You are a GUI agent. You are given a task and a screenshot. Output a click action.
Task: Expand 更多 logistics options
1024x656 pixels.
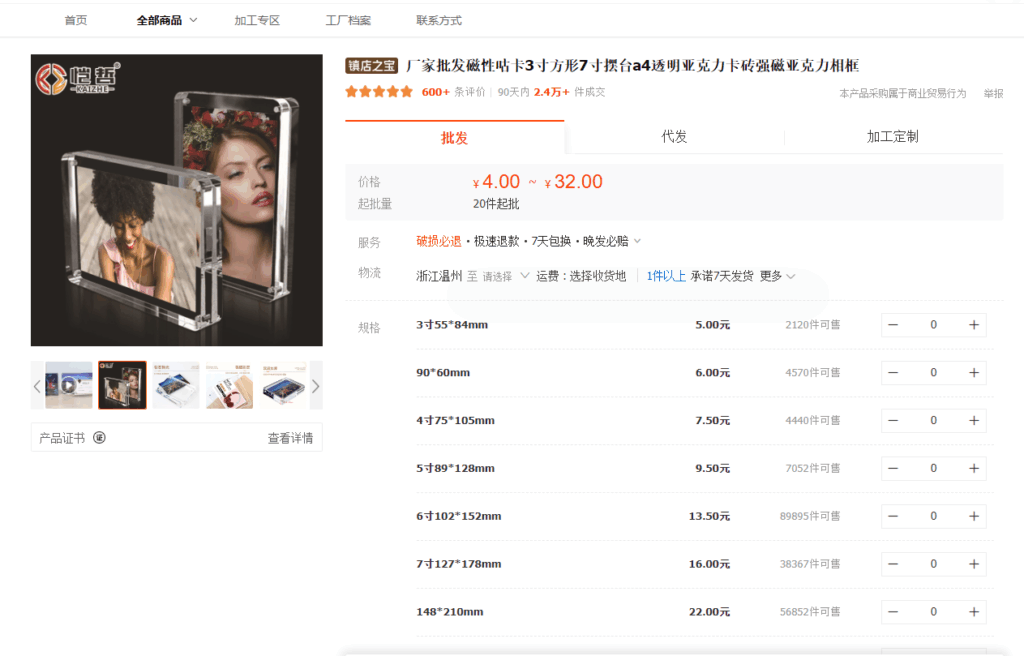pyautogui.click(x=777, y=276)
